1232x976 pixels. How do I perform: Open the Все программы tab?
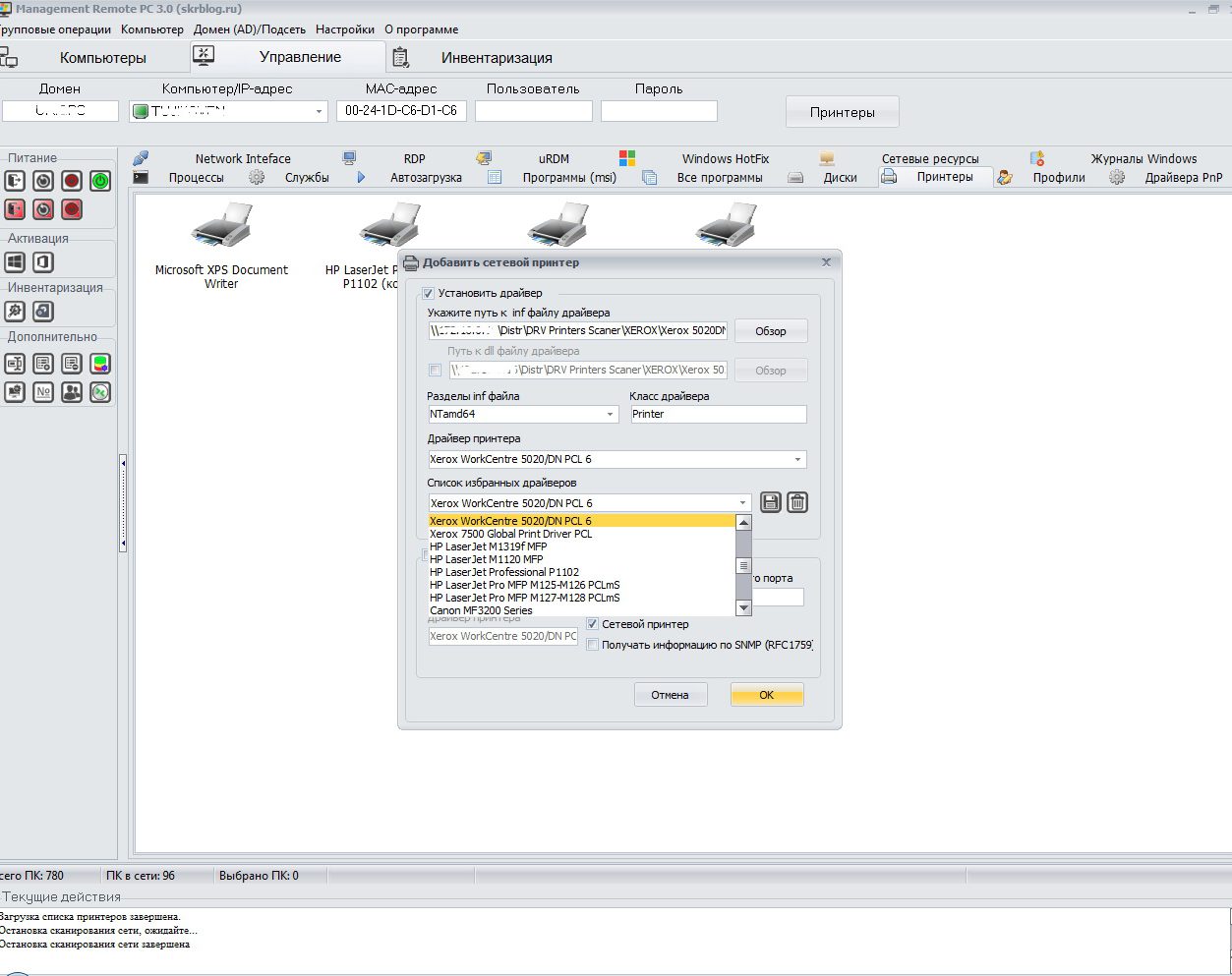click(720, 178)
